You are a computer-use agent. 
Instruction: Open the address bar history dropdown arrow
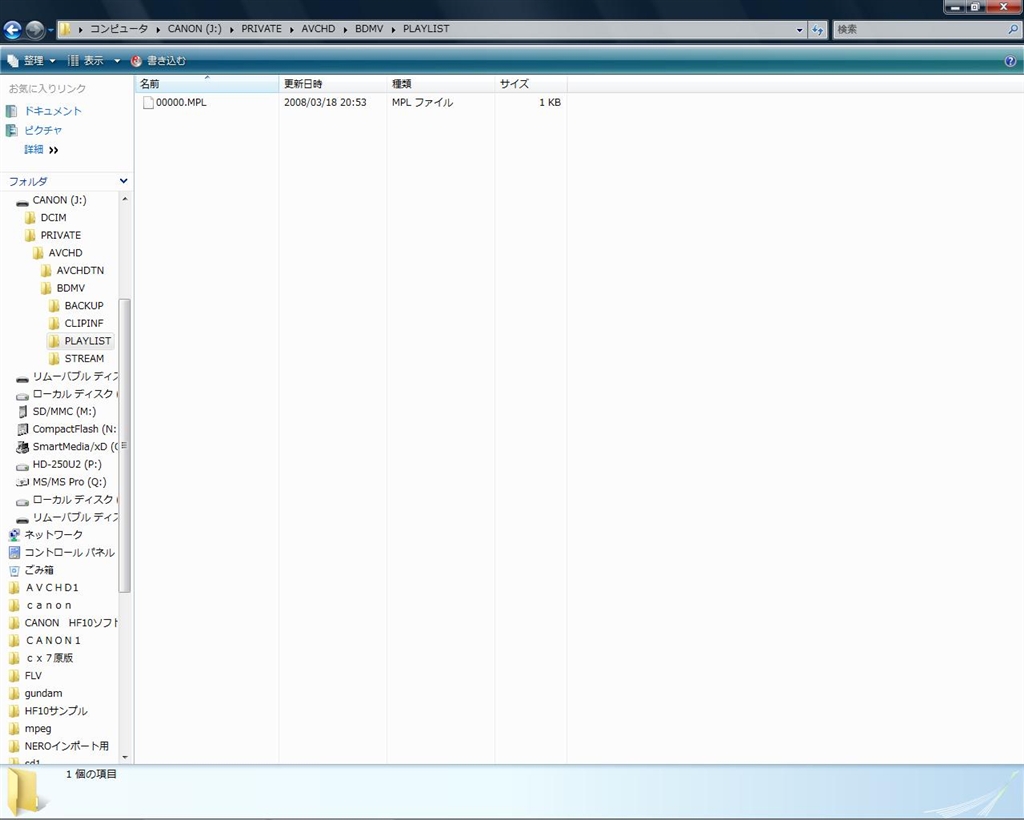[799, 29]
